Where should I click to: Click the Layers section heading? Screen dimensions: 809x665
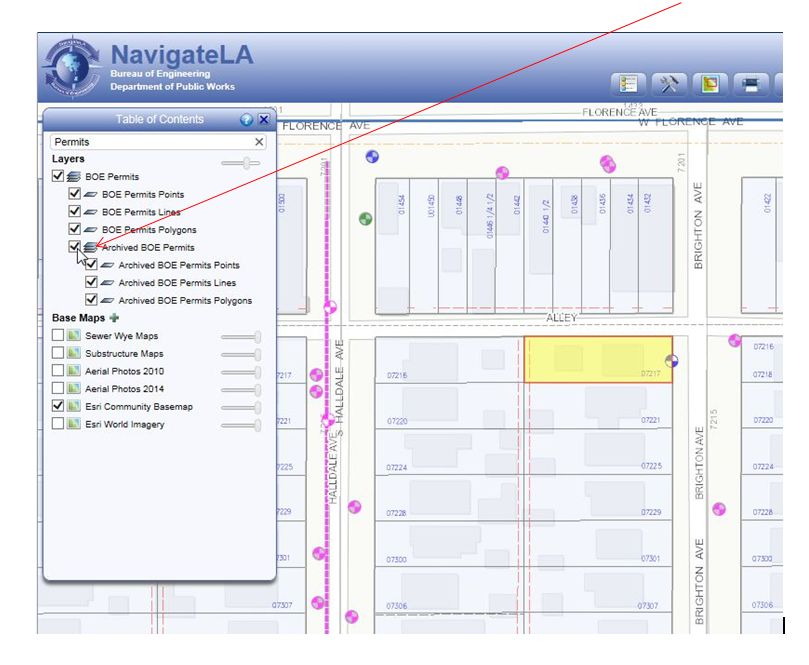68,159
